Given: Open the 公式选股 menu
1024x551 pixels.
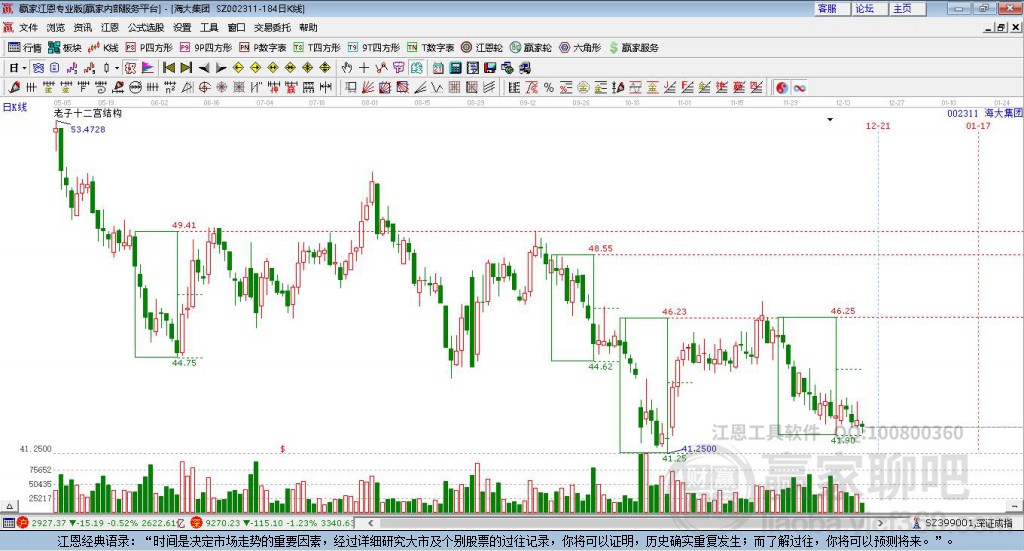Looking at the screenshot, I should point(146,27).
